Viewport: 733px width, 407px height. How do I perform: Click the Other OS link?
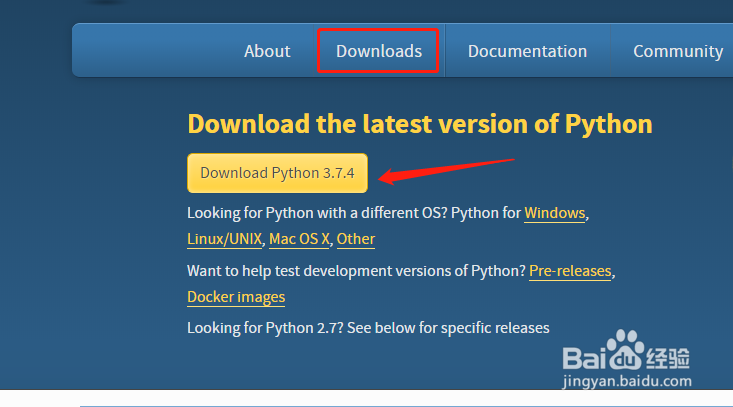356,239
